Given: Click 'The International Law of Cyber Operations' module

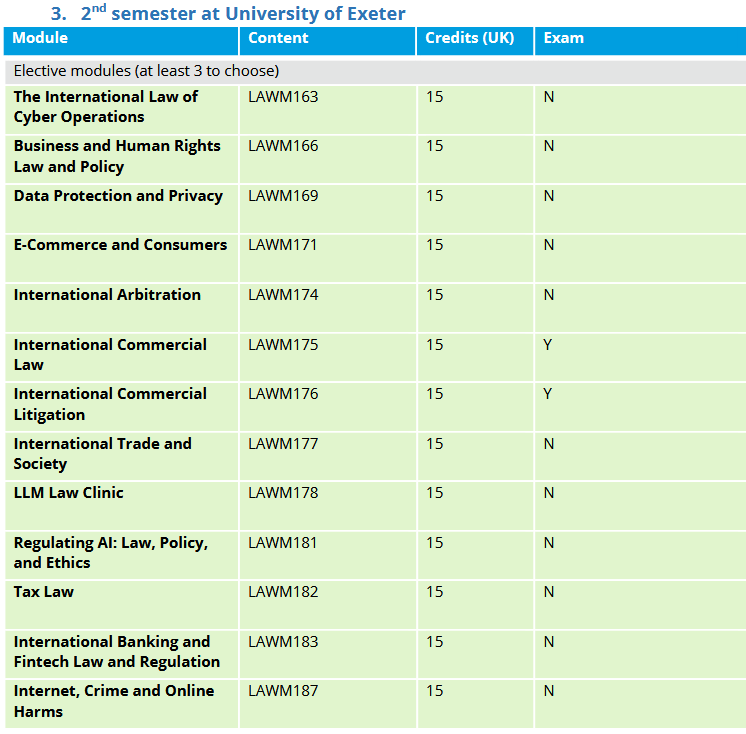Looking at the screenshot, I should (106, 107).
